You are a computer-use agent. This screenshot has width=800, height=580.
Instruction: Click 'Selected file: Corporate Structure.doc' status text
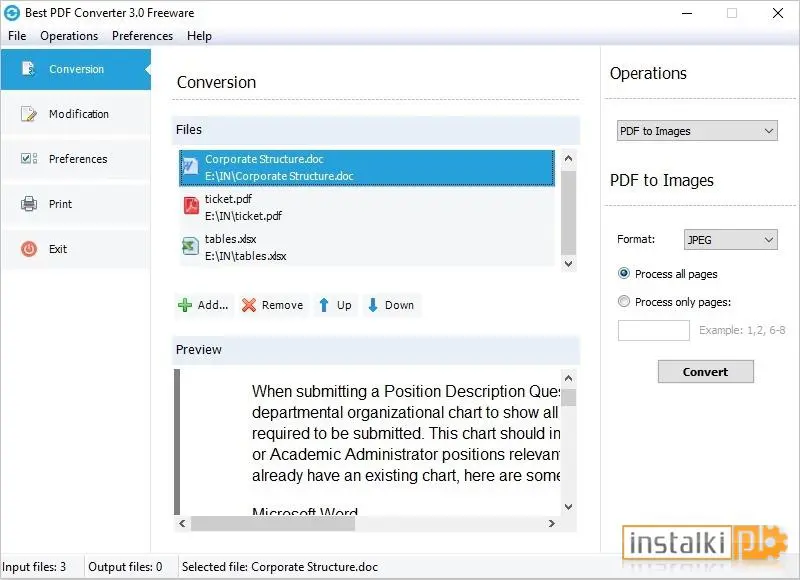point(280,567)
